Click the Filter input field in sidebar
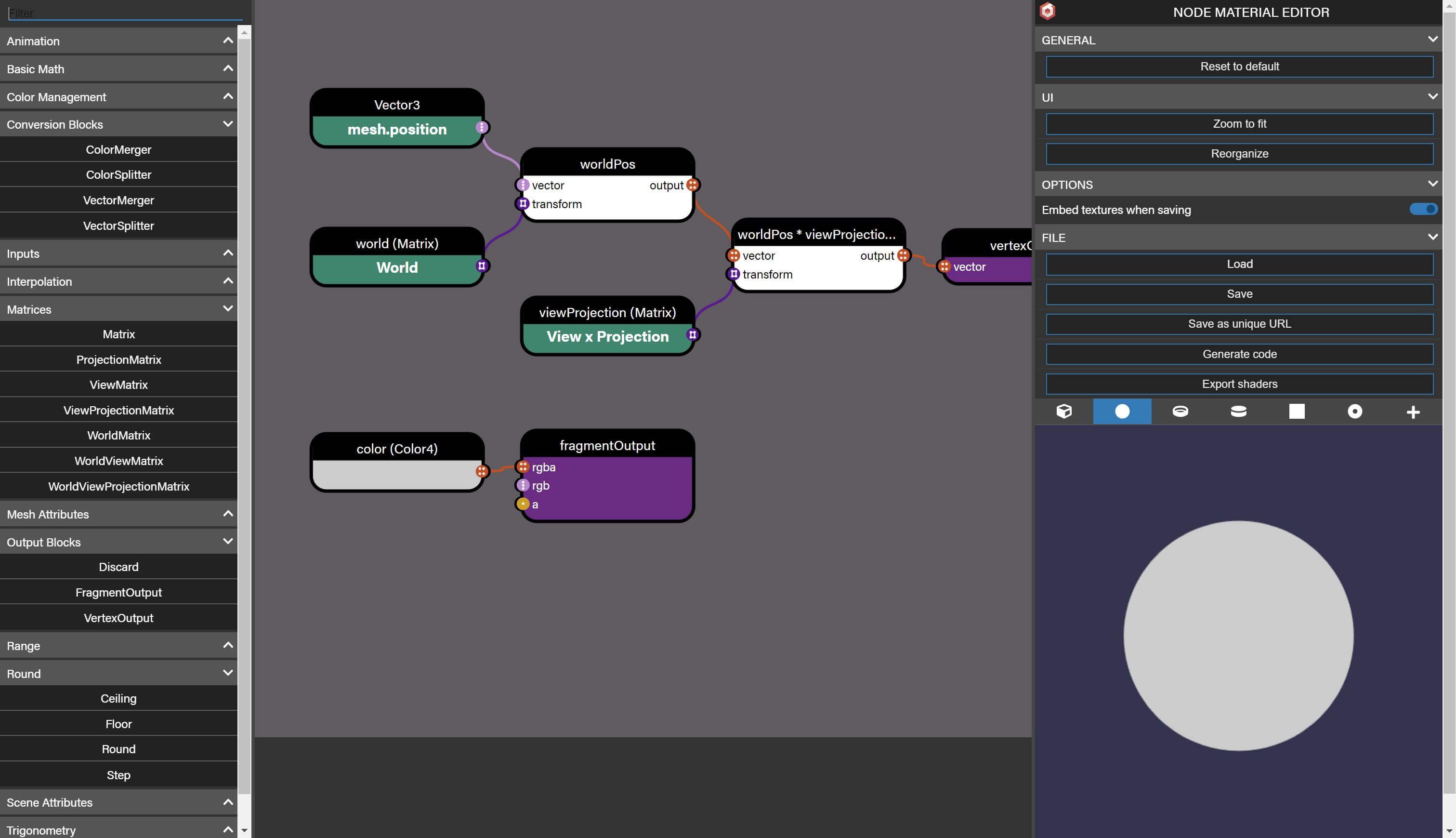Screen dimensions: 1456x838 pos(124,10)
